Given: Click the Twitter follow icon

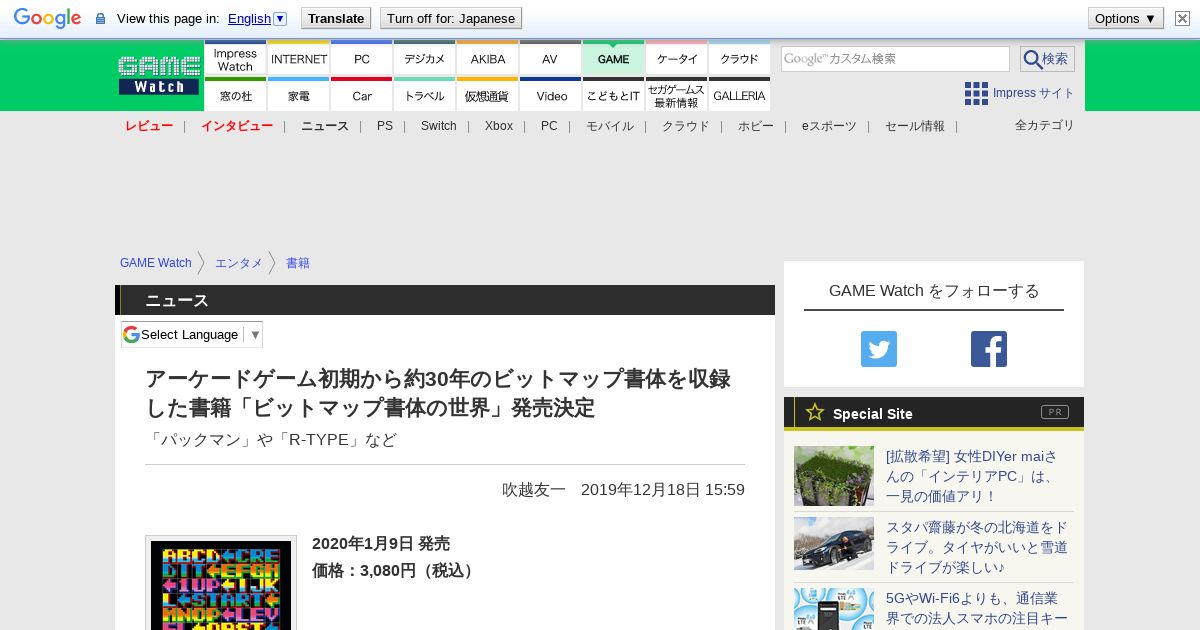Looking at the screenshot, I should 879,349.
